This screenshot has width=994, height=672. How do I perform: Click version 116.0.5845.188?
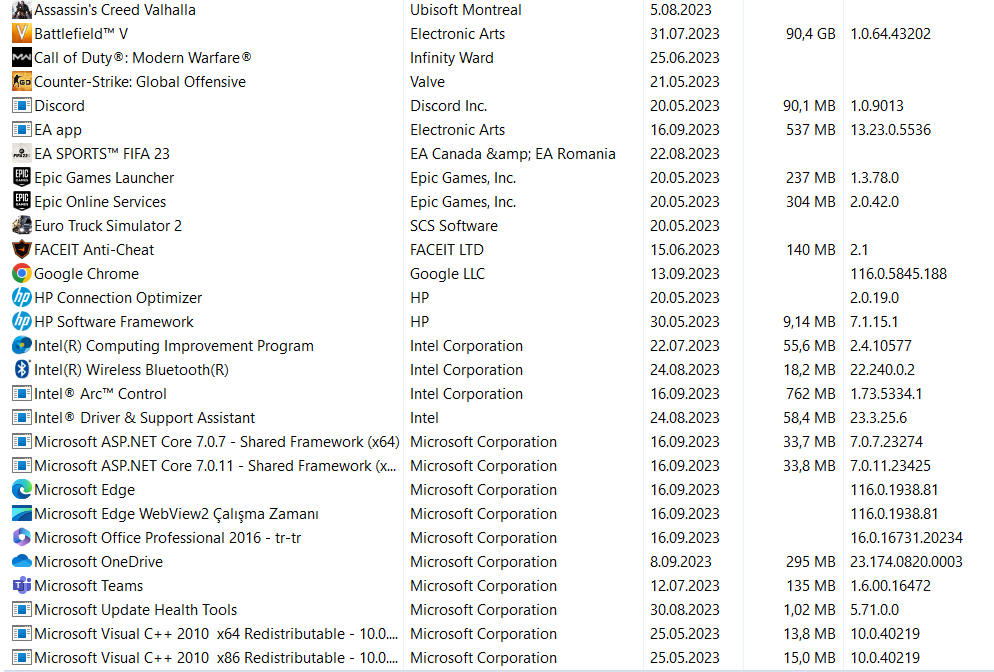click(x=898, y=274)
